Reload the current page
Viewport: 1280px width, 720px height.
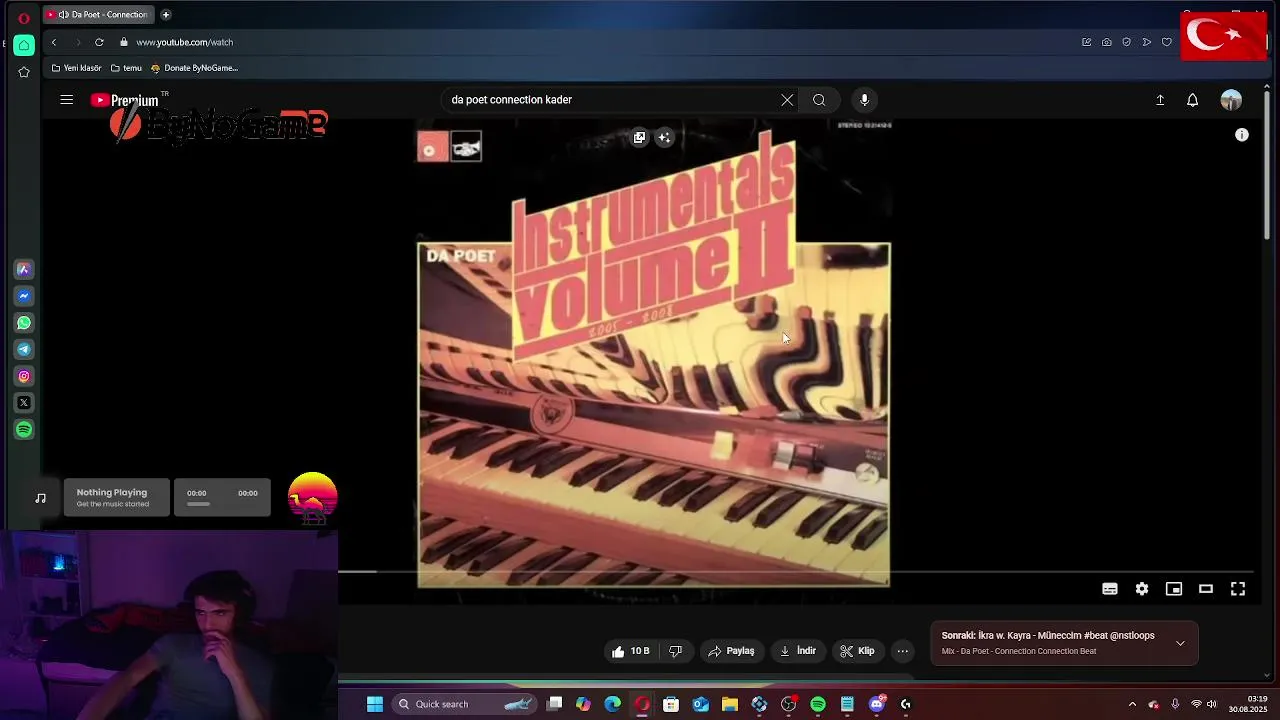(x=99, y=42)
